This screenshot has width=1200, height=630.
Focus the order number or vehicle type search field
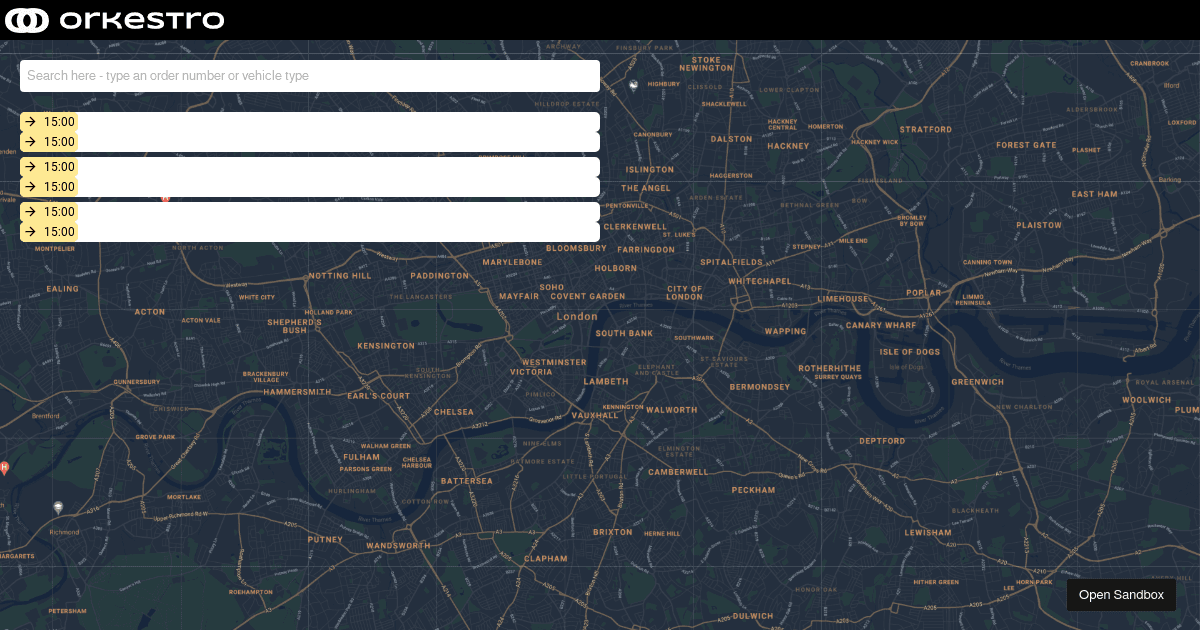[310, 76]
